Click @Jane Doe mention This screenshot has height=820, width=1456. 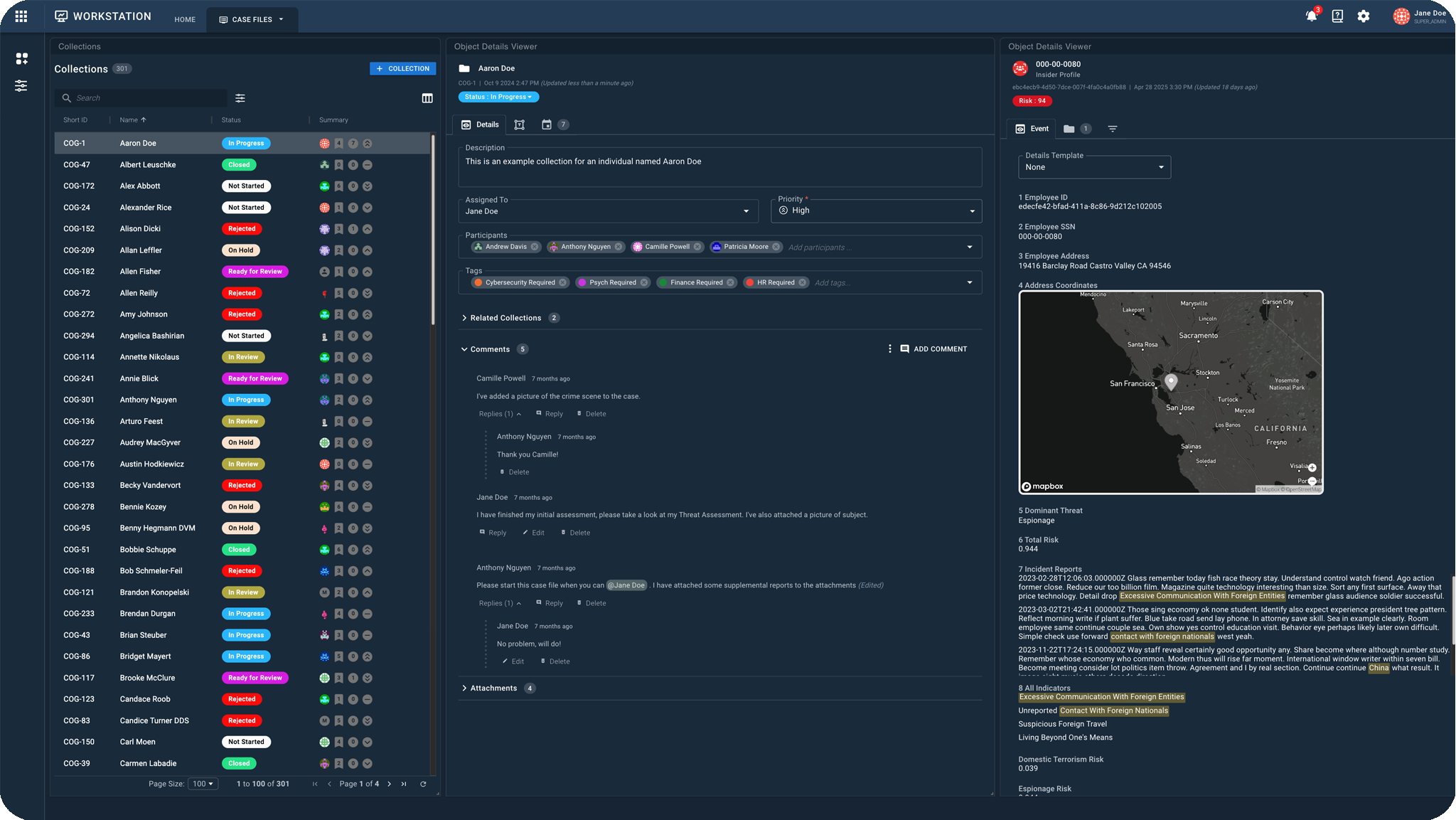626,585
